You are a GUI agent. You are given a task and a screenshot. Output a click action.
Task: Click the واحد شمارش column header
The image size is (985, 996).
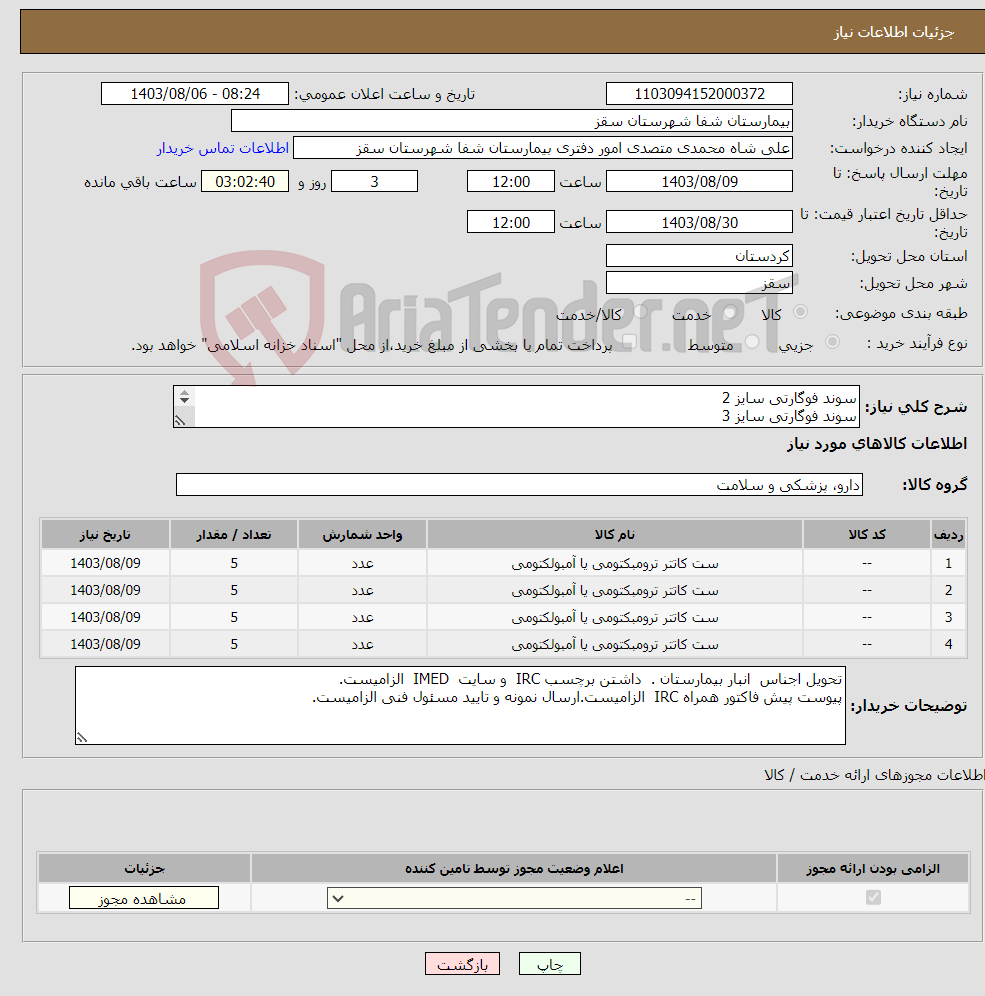(x=362, y=534)
